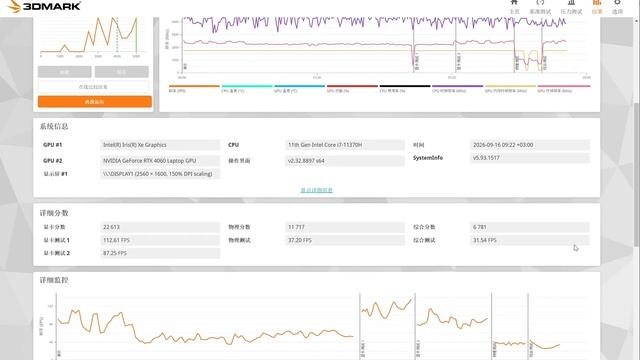This screenshot has height=360, width=640.
Task: Click the 2026-09-16 09:22 +03:00 time value
Action: (x=530, y=145)
